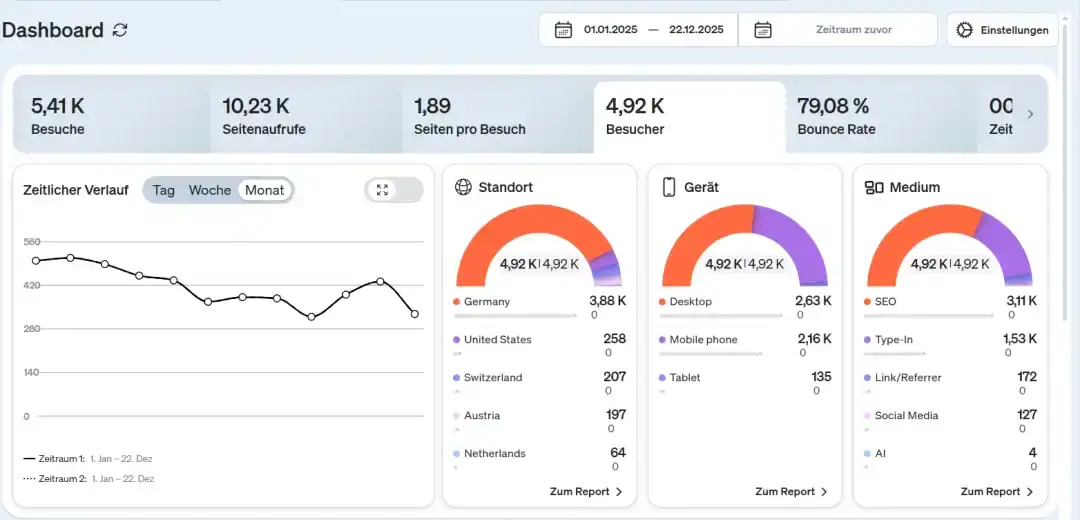Select the Monat time interval
The height and width of the screenshot is (520, 1080).
tap(265, 190)
